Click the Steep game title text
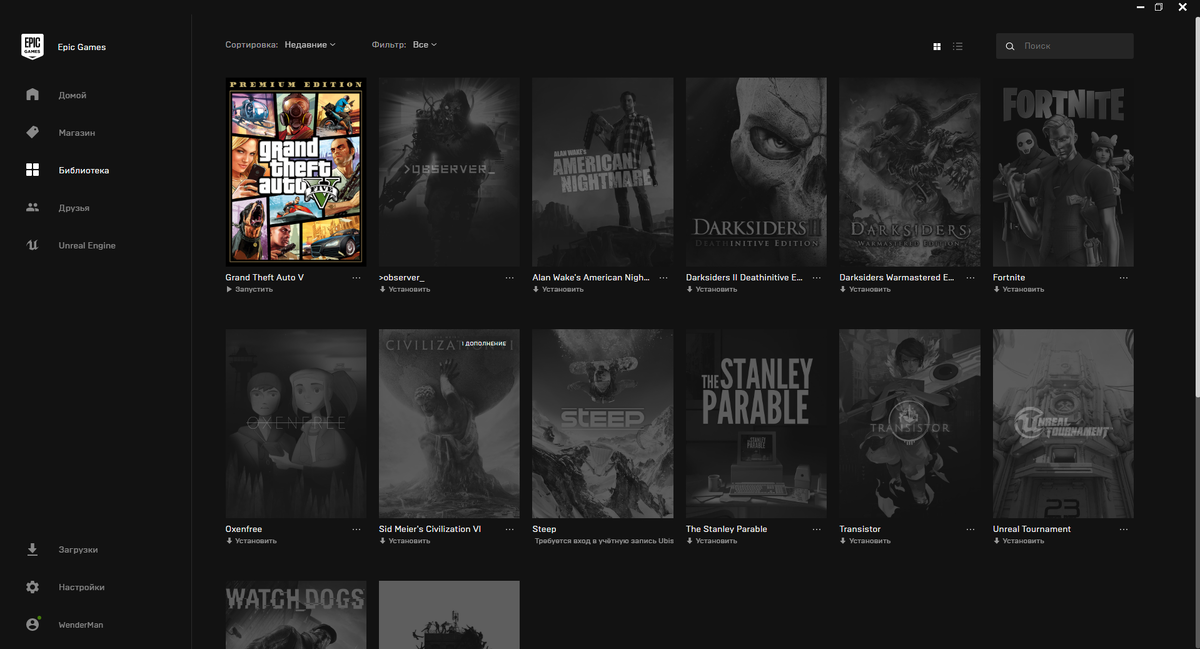Screen dimensions: 1200x649 click(544, 529)
